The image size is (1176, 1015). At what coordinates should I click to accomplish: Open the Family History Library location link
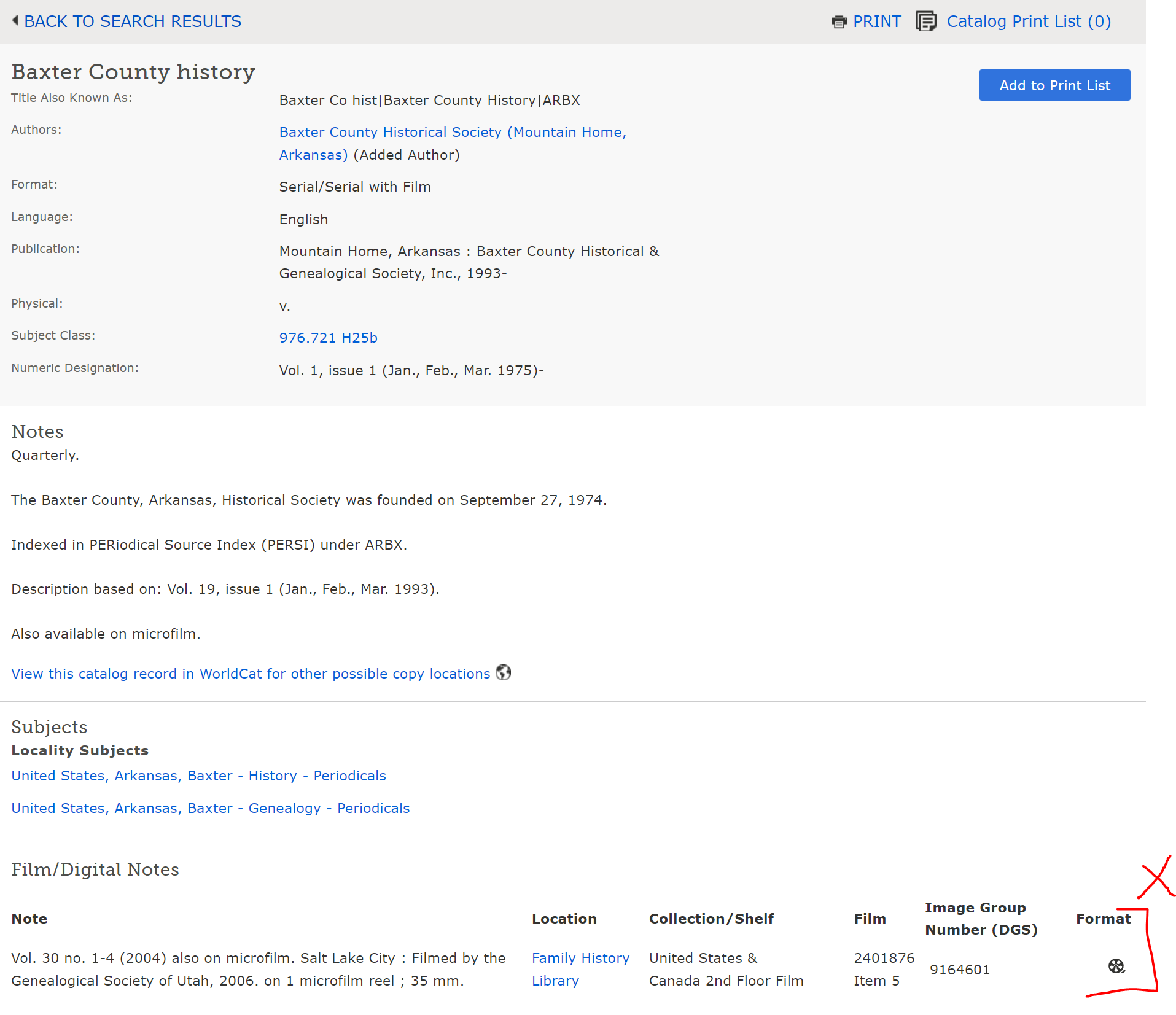[580, 970]
